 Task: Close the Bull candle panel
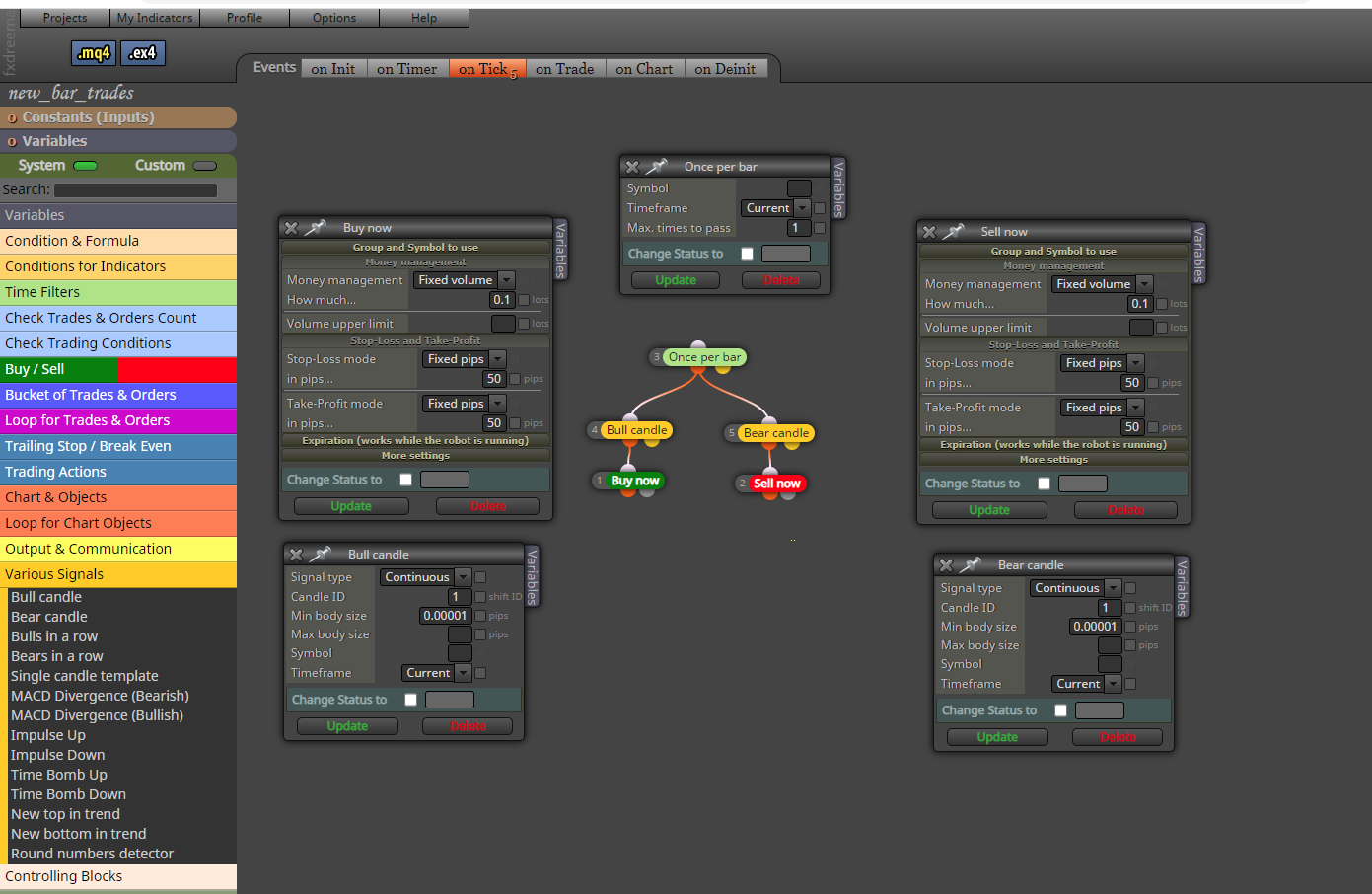[296, 555]
